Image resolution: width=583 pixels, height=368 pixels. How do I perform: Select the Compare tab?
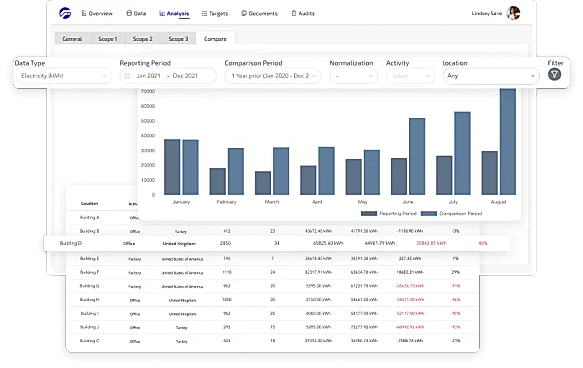click(x=215, y=39)
